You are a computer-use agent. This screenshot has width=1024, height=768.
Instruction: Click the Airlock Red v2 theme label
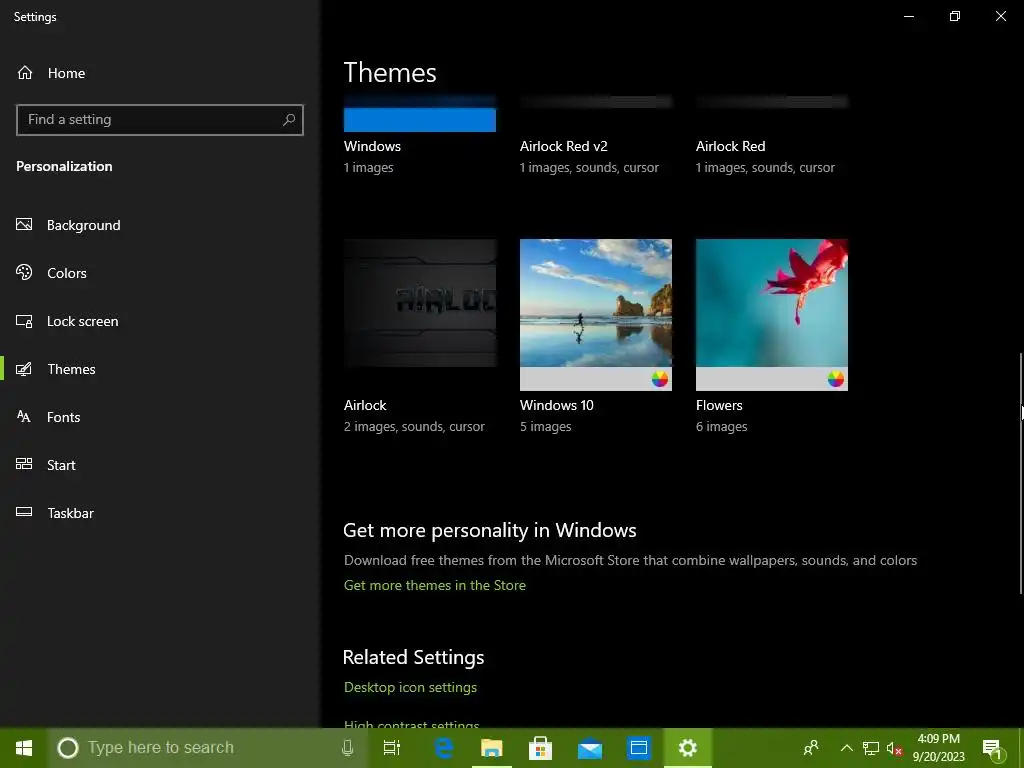(x=564, y=146)
